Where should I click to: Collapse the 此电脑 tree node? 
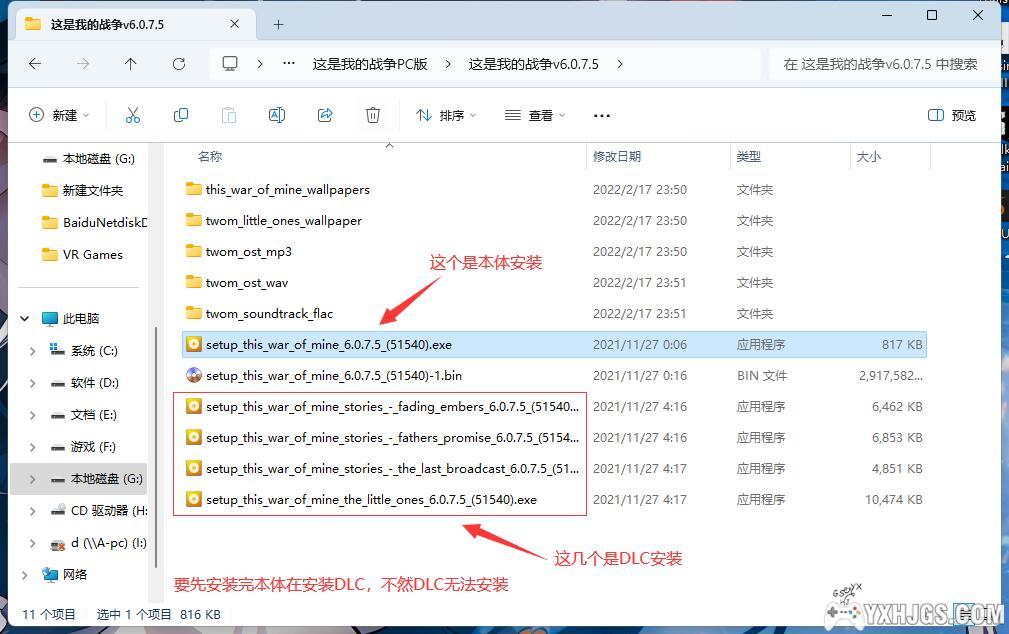25,319
